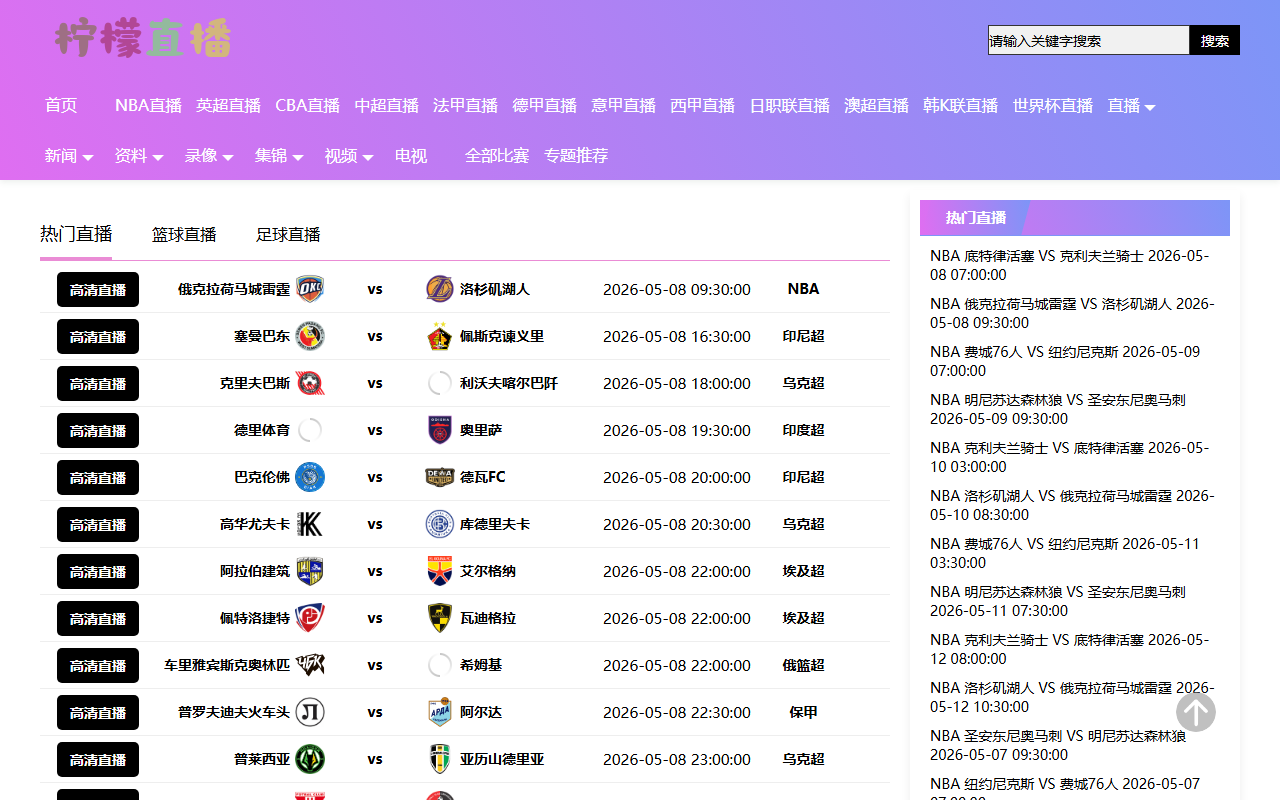Open sidebar link 底特律活塞 VS 克利夫兰骑士 2026-05-08
This screenshot has width=1280, height=800.
[x=1070, y=265]
